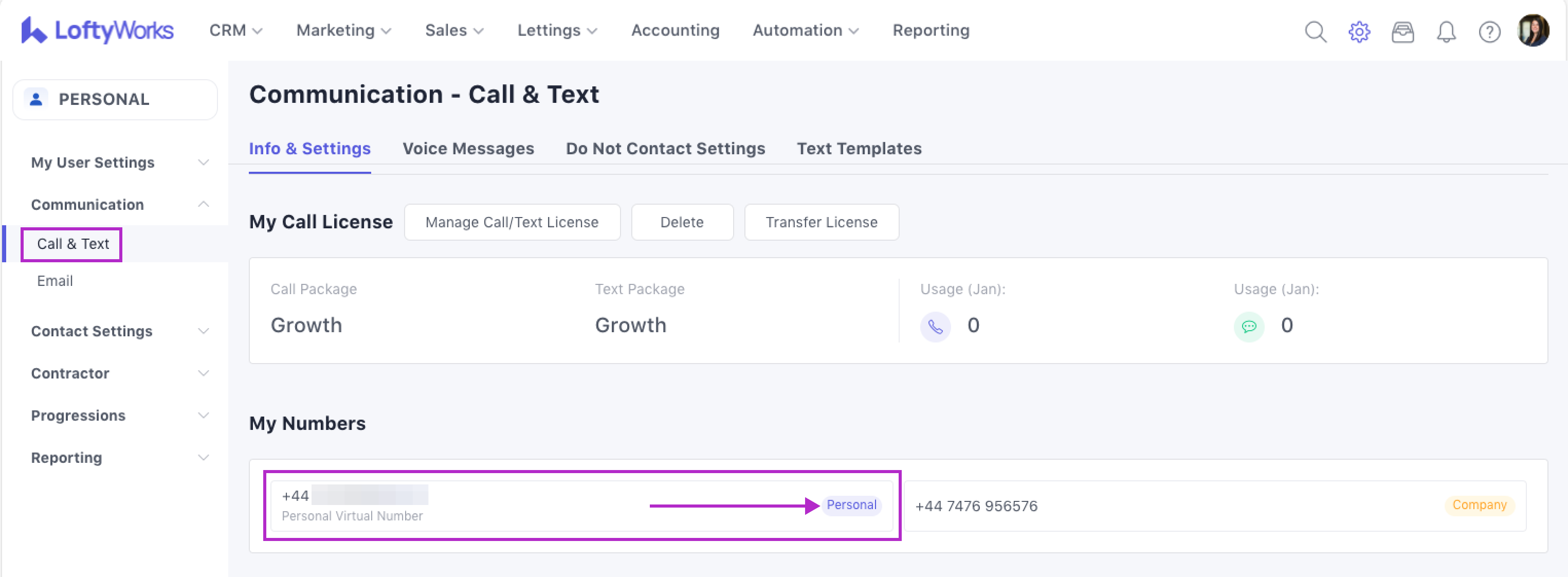Click the call usage phone icon
Image resolution: width=1568 pixels, height=577 pixels.
coord(935,327)
